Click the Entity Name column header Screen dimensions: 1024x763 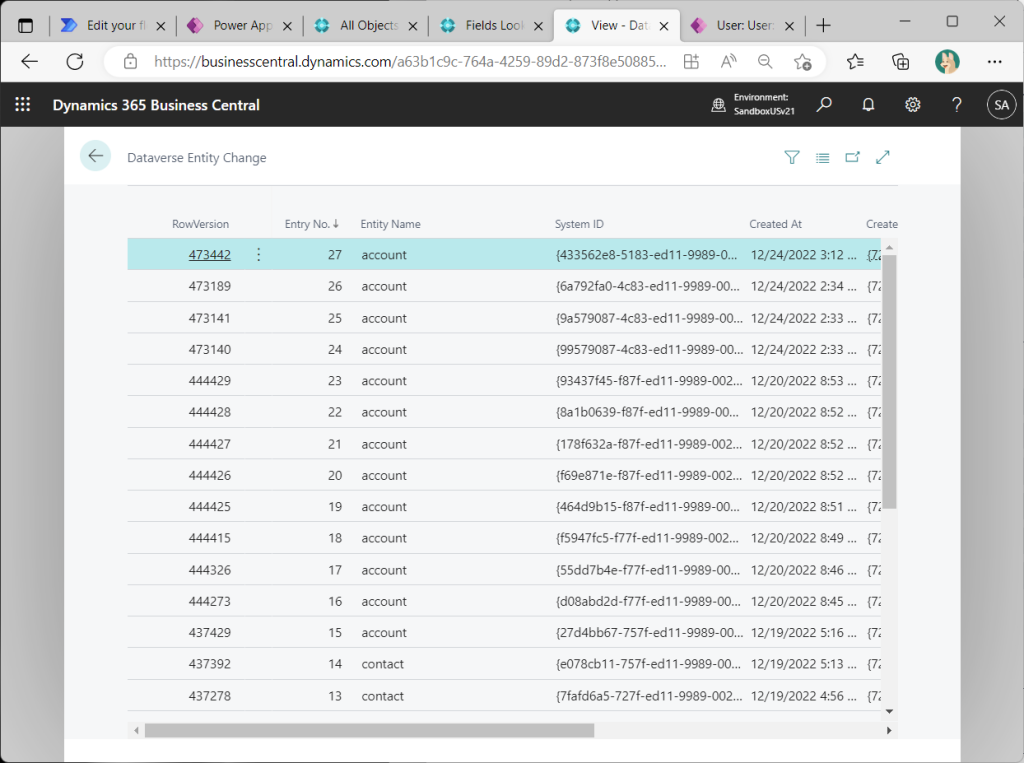pos(390,224)
